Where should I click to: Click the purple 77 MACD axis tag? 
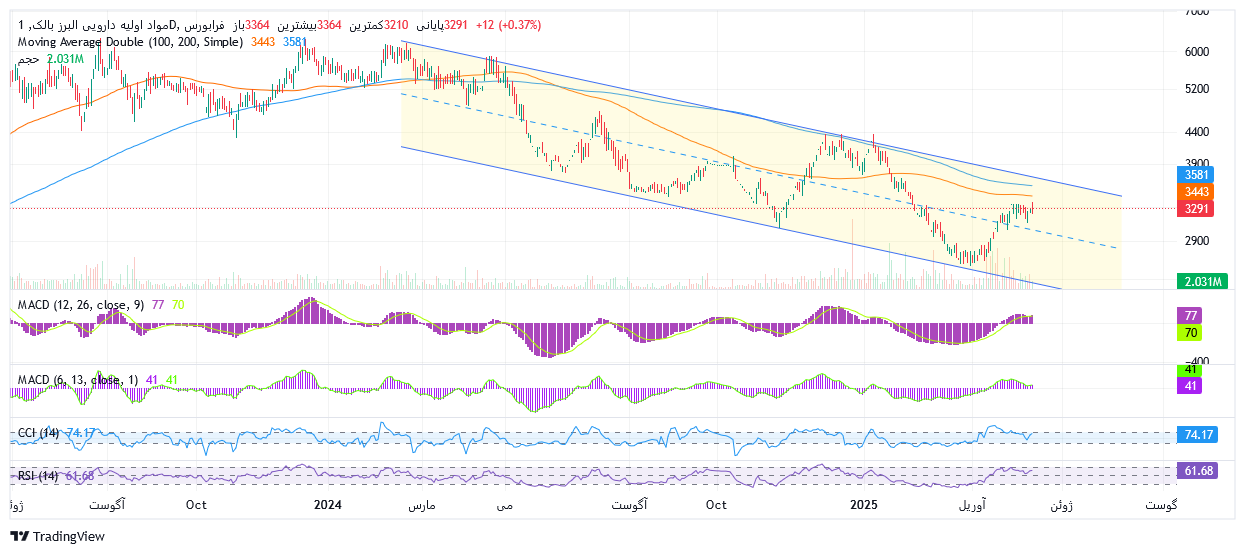(1191, 315)
